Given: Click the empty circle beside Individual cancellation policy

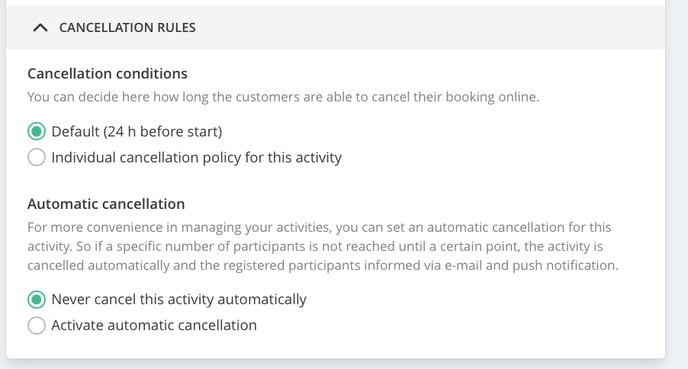Looking at the screenshot, I should (x=36, y=157).
